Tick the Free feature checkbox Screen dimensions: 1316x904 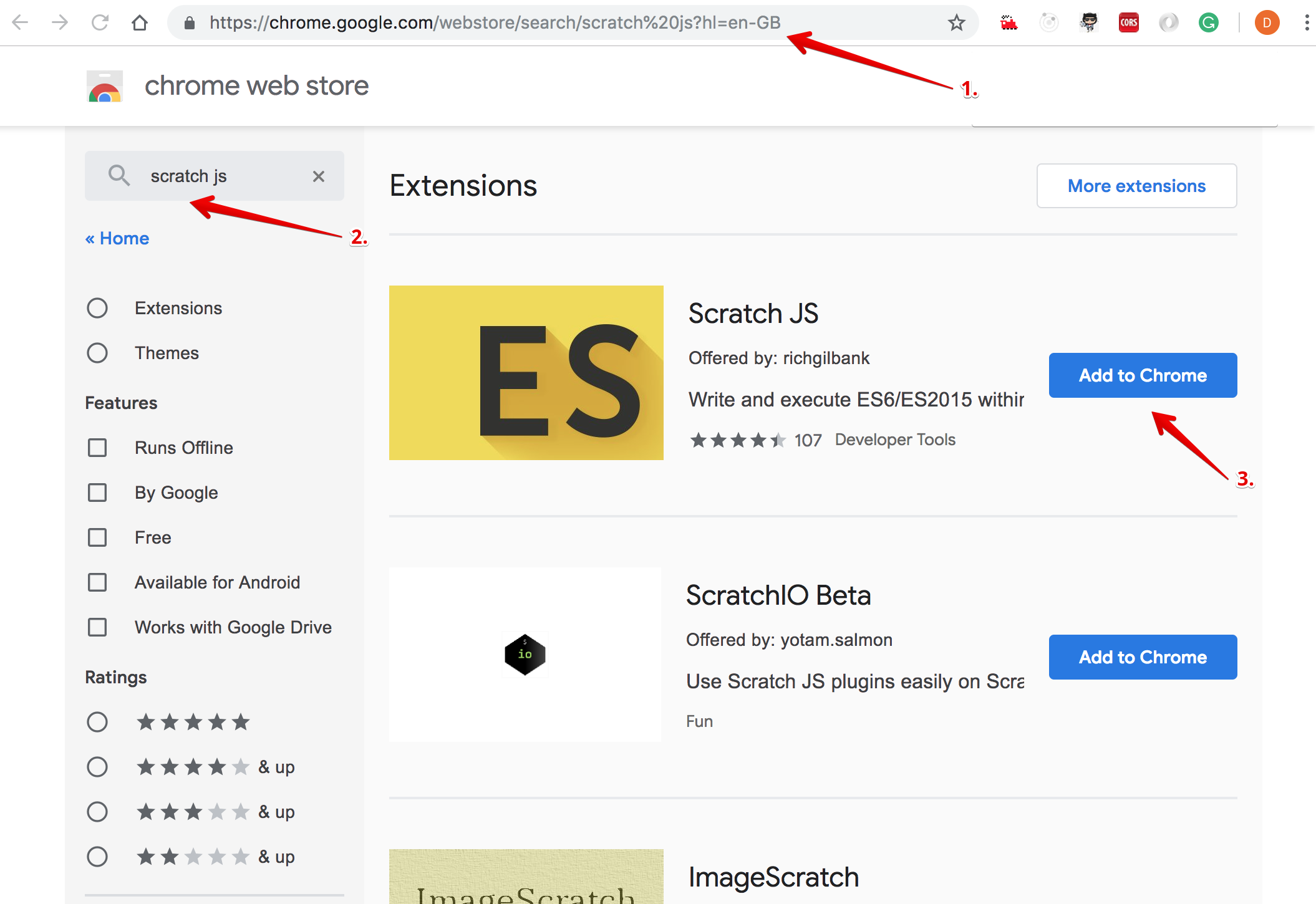pos(97,537)
